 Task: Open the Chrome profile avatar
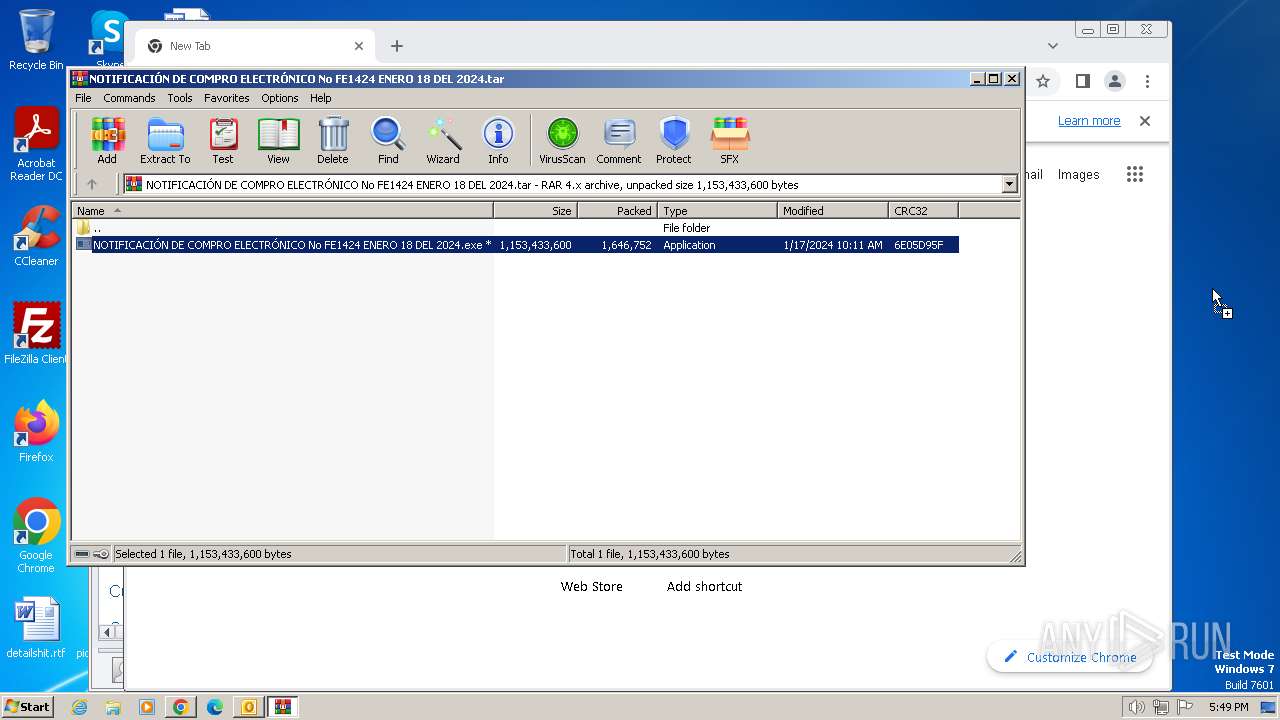[1115, 81]
